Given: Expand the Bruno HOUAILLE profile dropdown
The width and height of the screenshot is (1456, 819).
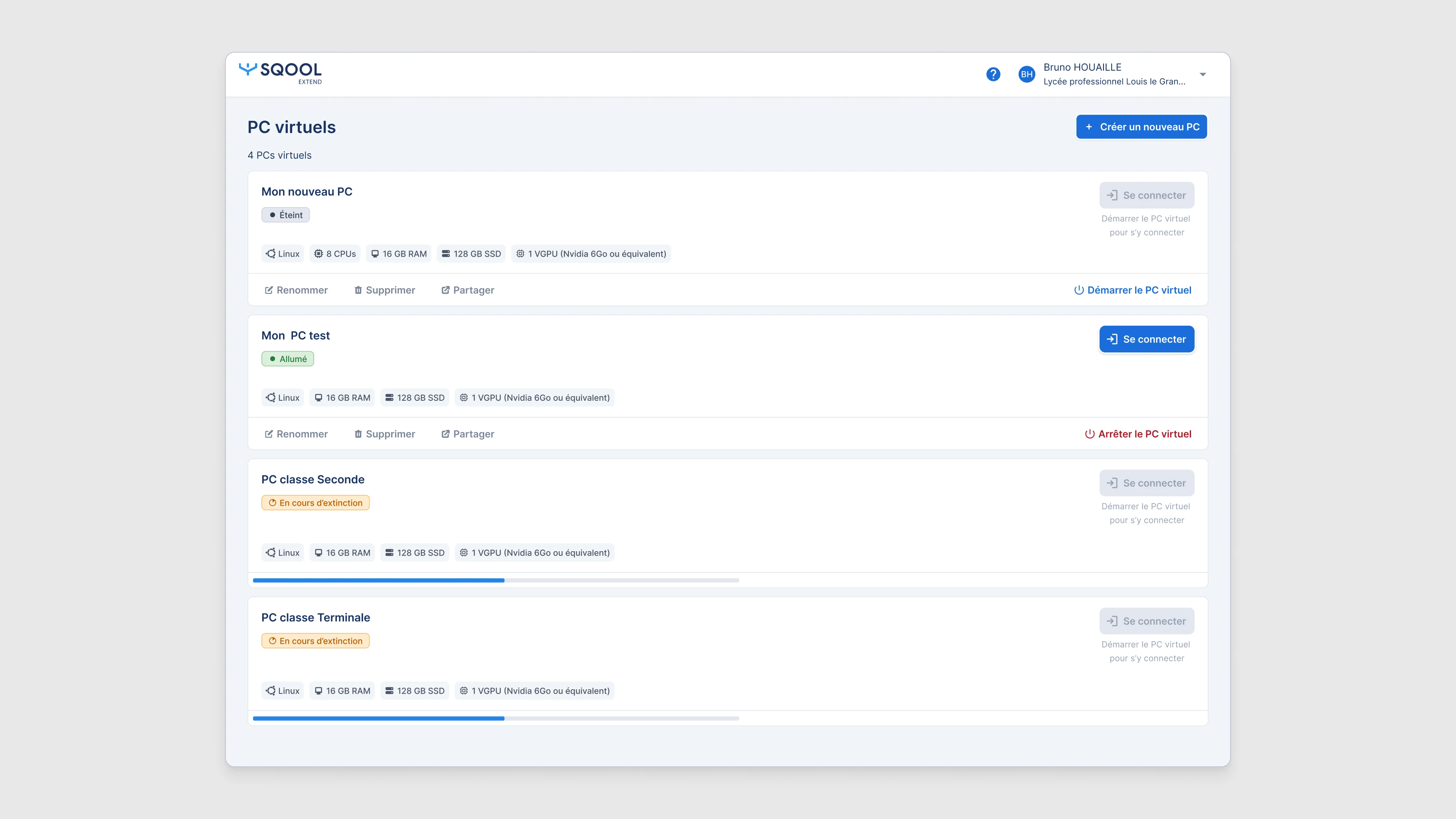Looking at the screenshot, I should coord(1203,74).
